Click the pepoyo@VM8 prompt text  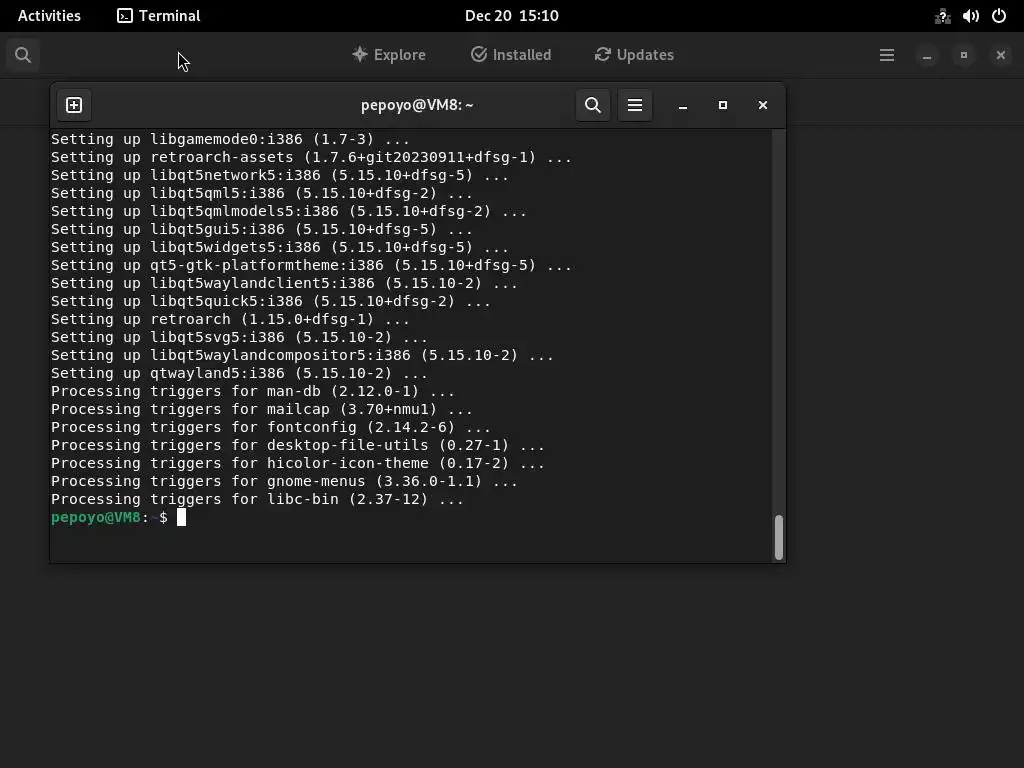(x=95, y=517)
